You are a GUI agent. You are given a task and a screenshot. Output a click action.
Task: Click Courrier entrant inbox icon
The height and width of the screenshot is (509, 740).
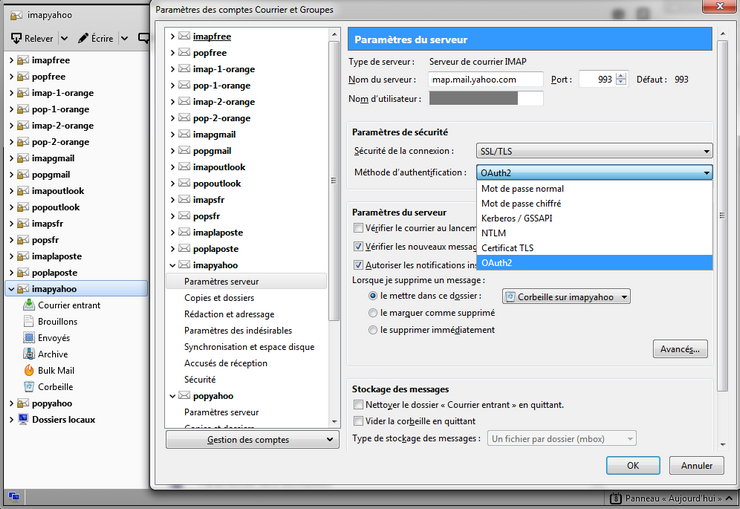29,305
